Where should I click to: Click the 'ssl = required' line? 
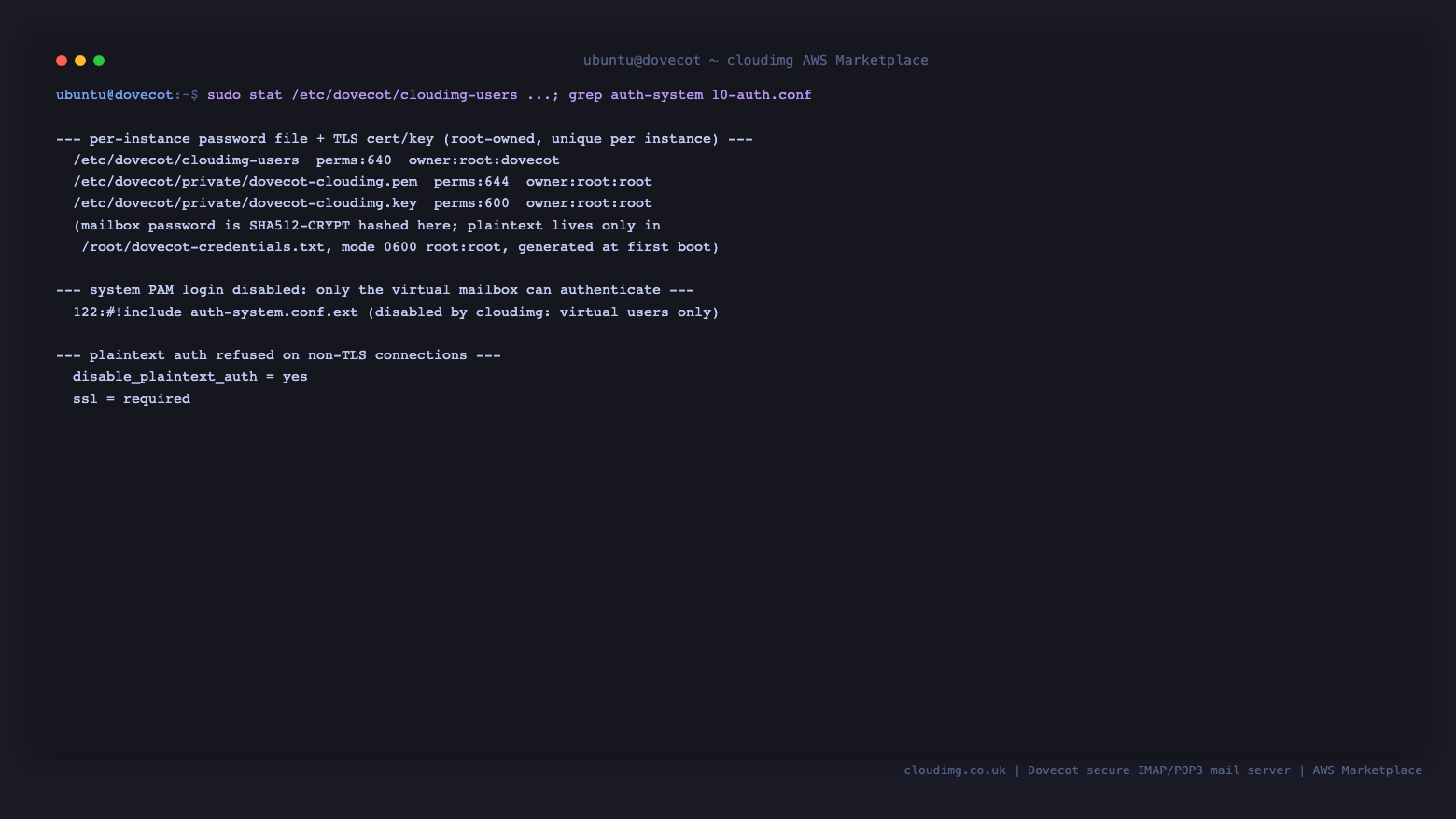(x=132, y=399)
